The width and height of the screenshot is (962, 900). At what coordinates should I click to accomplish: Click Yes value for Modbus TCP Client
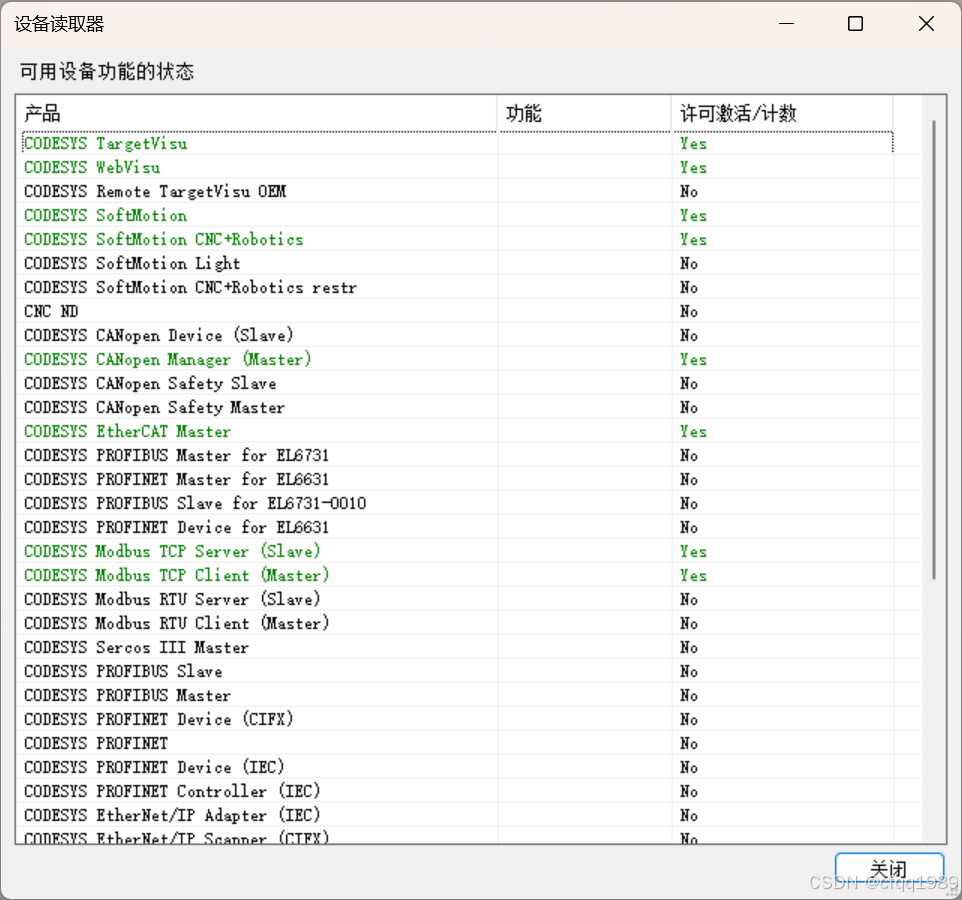pyautogui.click(x=693, y=575)
